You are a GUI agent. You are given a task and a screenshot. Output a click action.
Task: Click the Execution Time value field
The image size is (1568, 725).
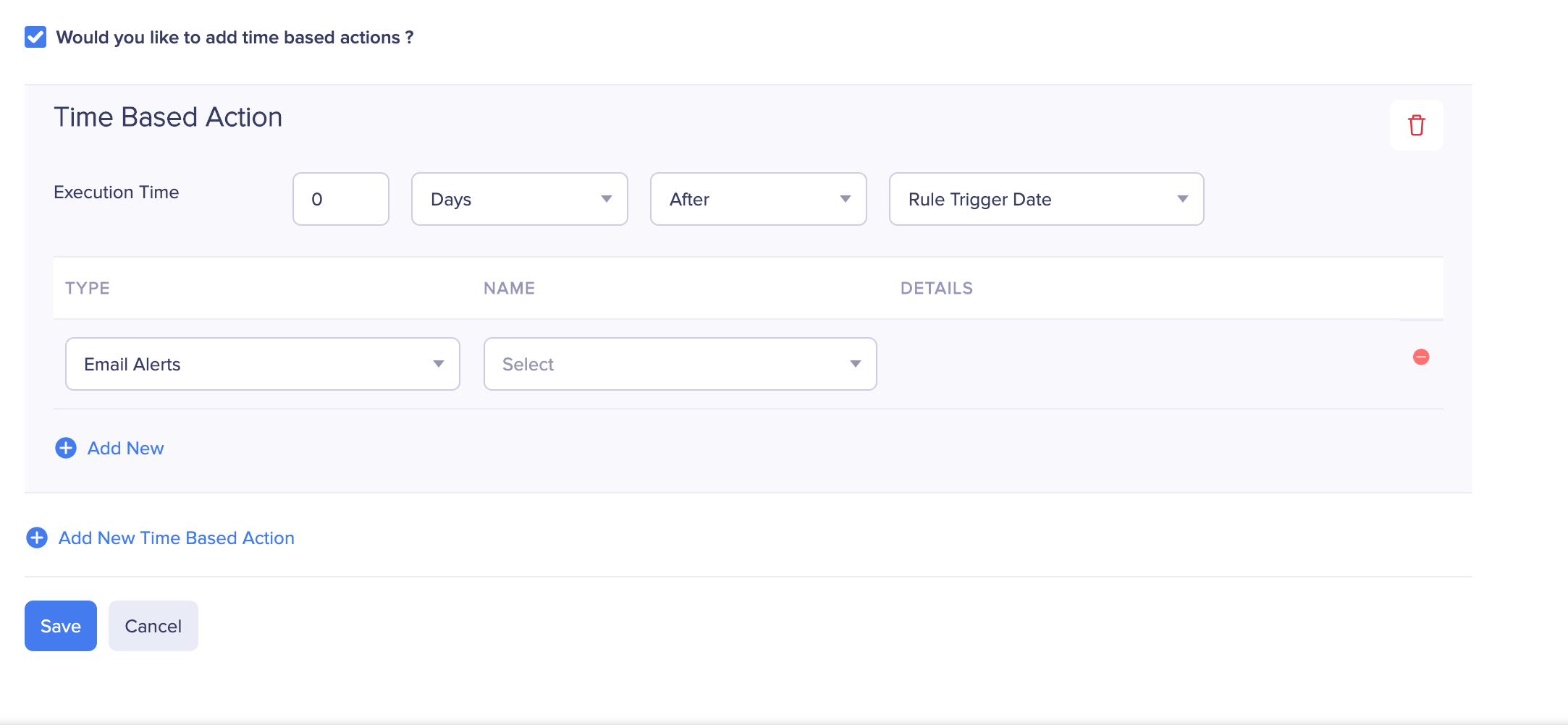coord(340,199)
